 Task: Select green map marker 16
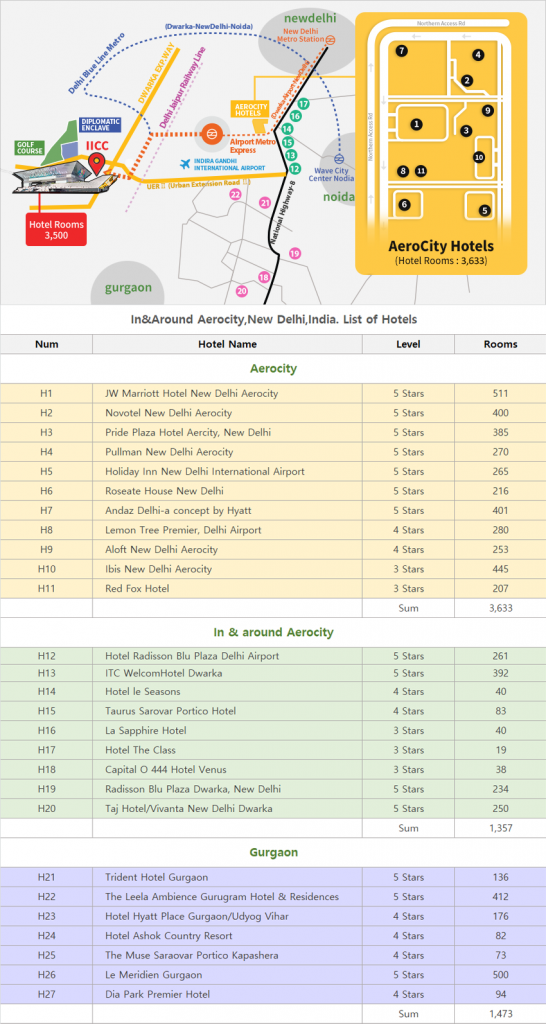click(x=295, y=116)
